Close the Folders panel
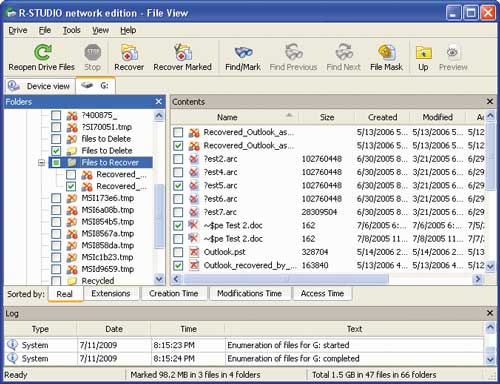Screen dimensions: 500x384 159,102
